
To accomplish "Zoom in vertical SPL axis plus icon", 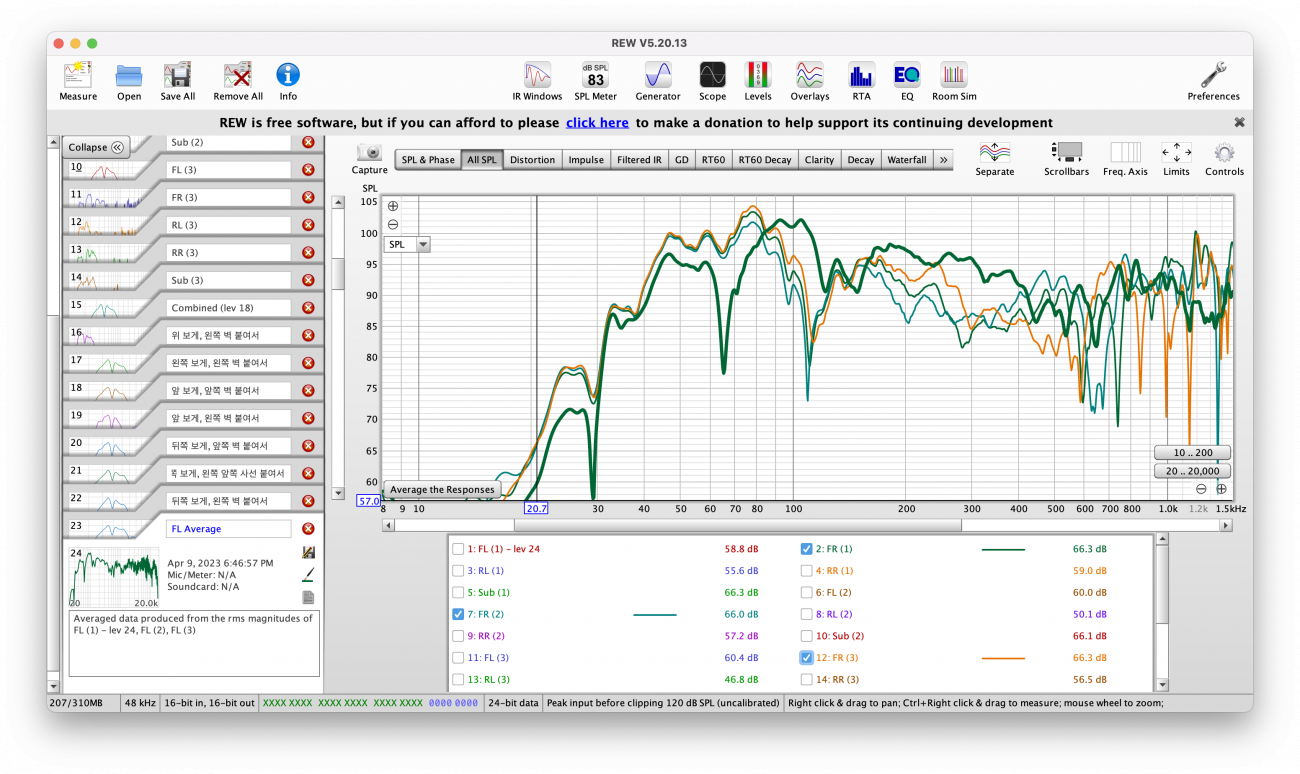I will [393, 207].
